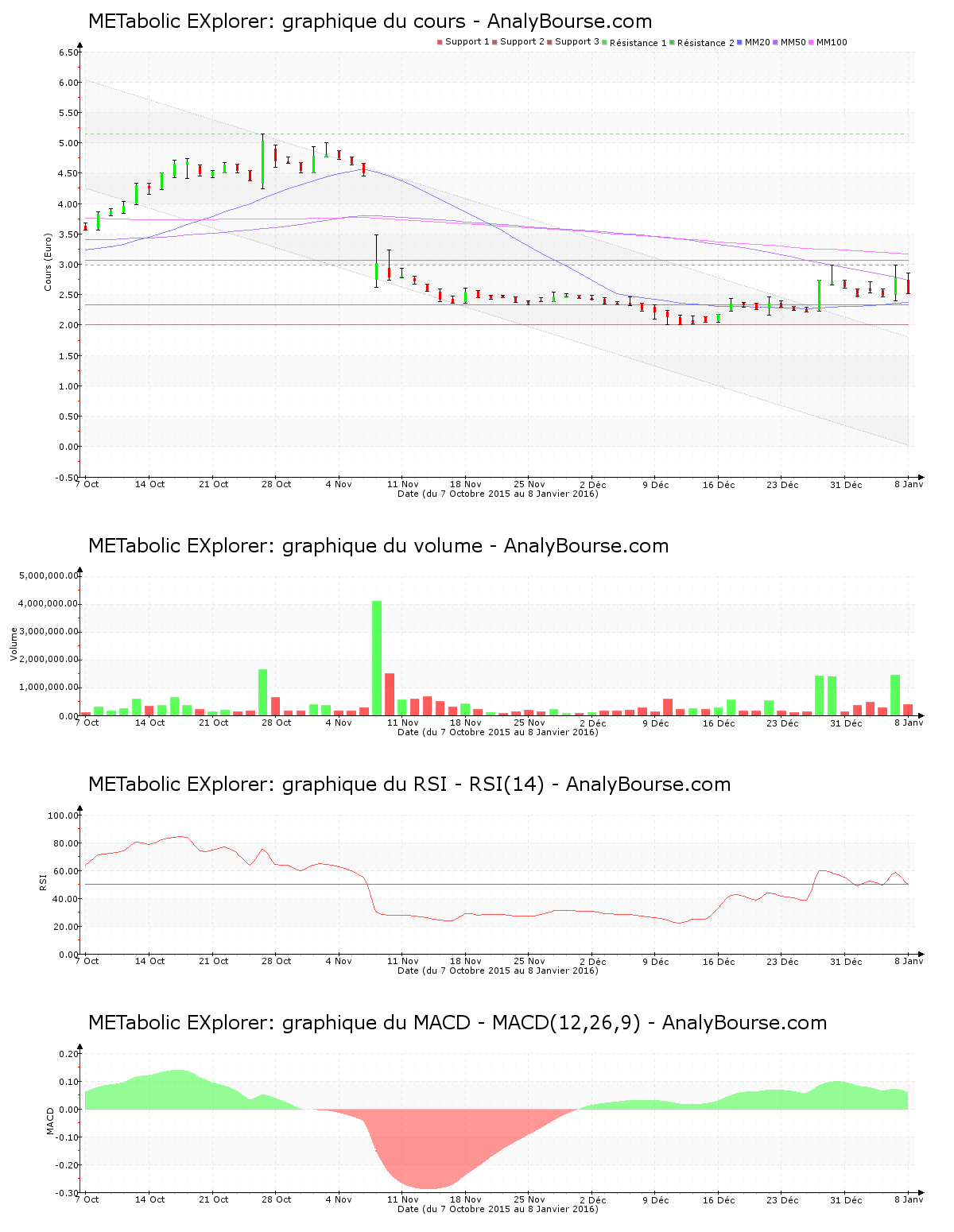Click the green volume bar near 28 Oct
This screenshot has width=954, height=1232.
pos(262,692)
